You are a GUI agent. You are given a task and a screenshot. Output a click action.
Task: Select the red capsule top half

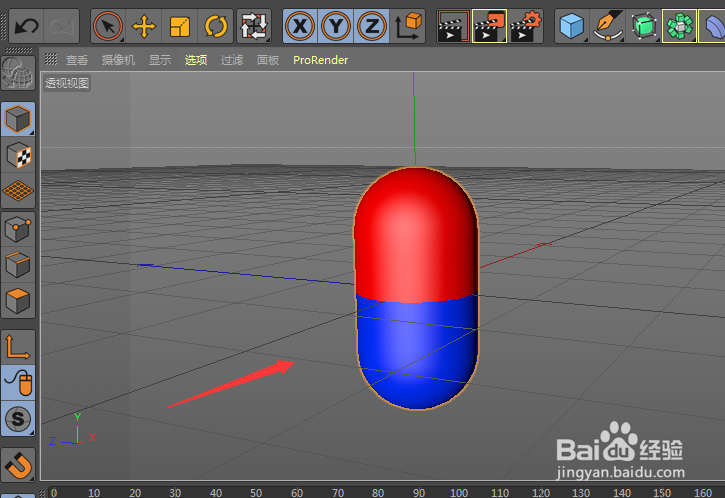[416, 234]
